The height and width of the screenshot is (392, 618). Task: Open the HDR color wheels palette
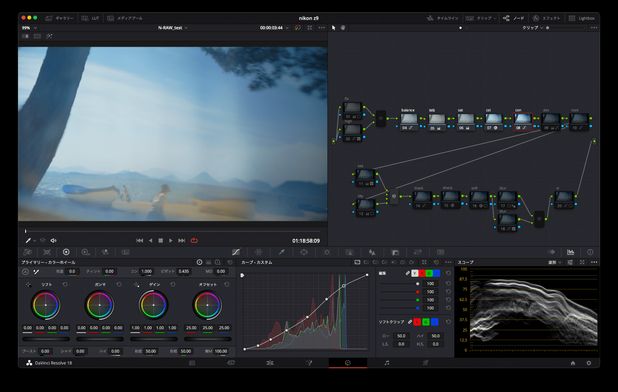click(85, 252)
